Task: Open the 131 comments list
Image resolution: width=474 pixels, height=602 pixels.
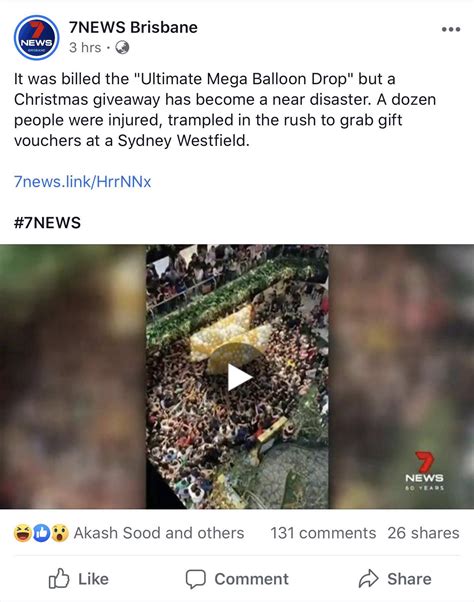Action: point(323,533)
